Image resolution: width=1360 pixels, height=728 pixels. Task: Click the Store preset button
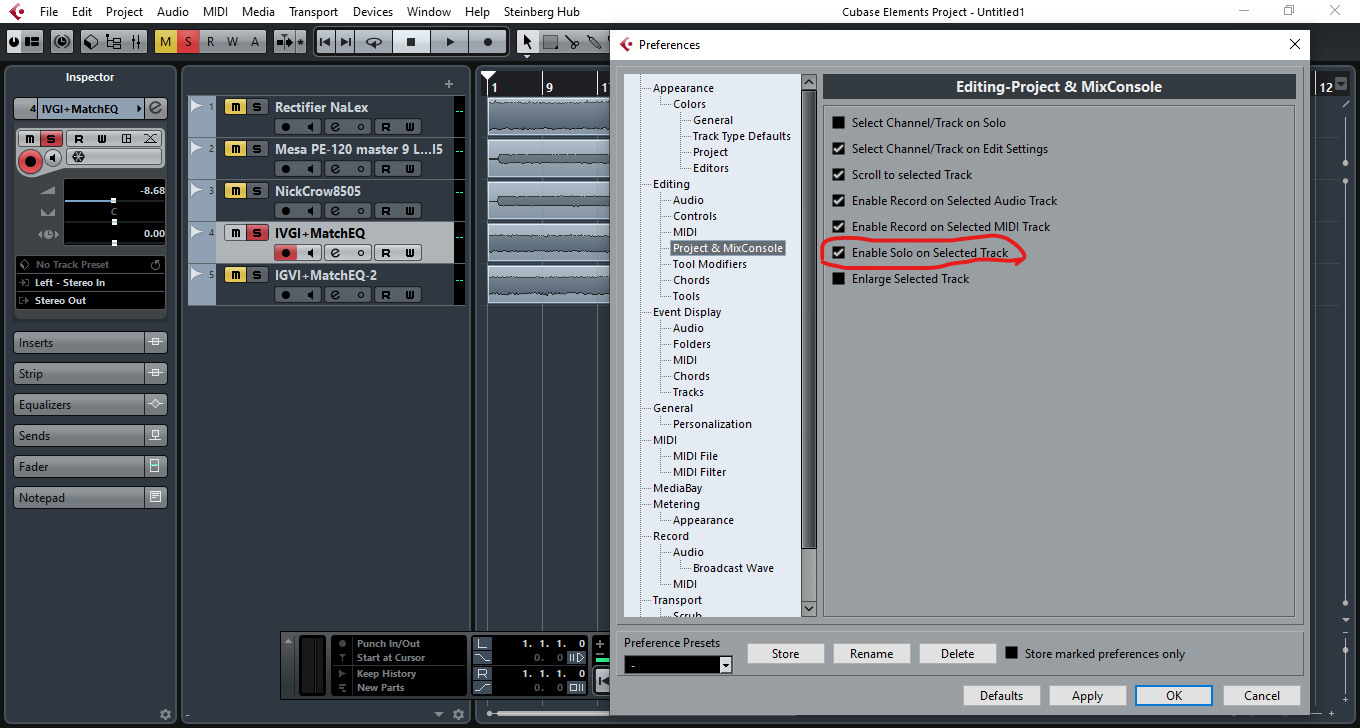pos(786,653)
